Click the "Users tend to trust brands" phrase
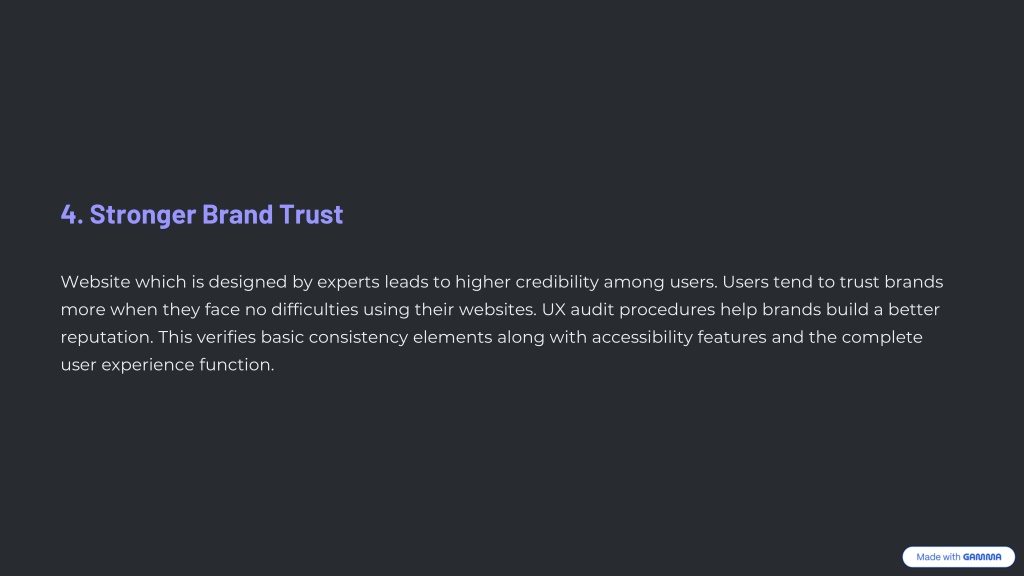 tap(833, 282)
